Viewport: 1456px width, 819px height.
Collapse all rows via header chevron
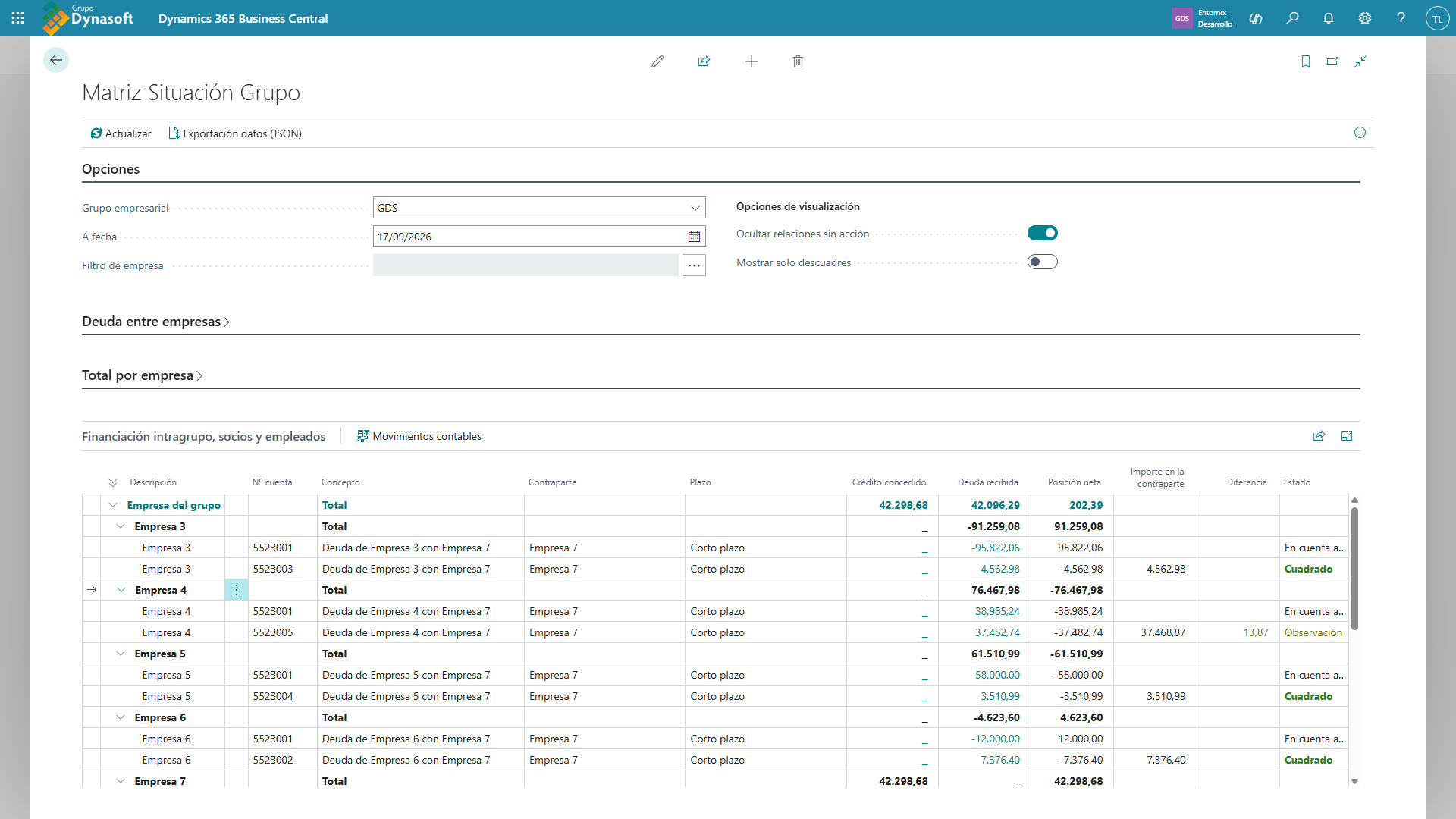tap(113, 482)
